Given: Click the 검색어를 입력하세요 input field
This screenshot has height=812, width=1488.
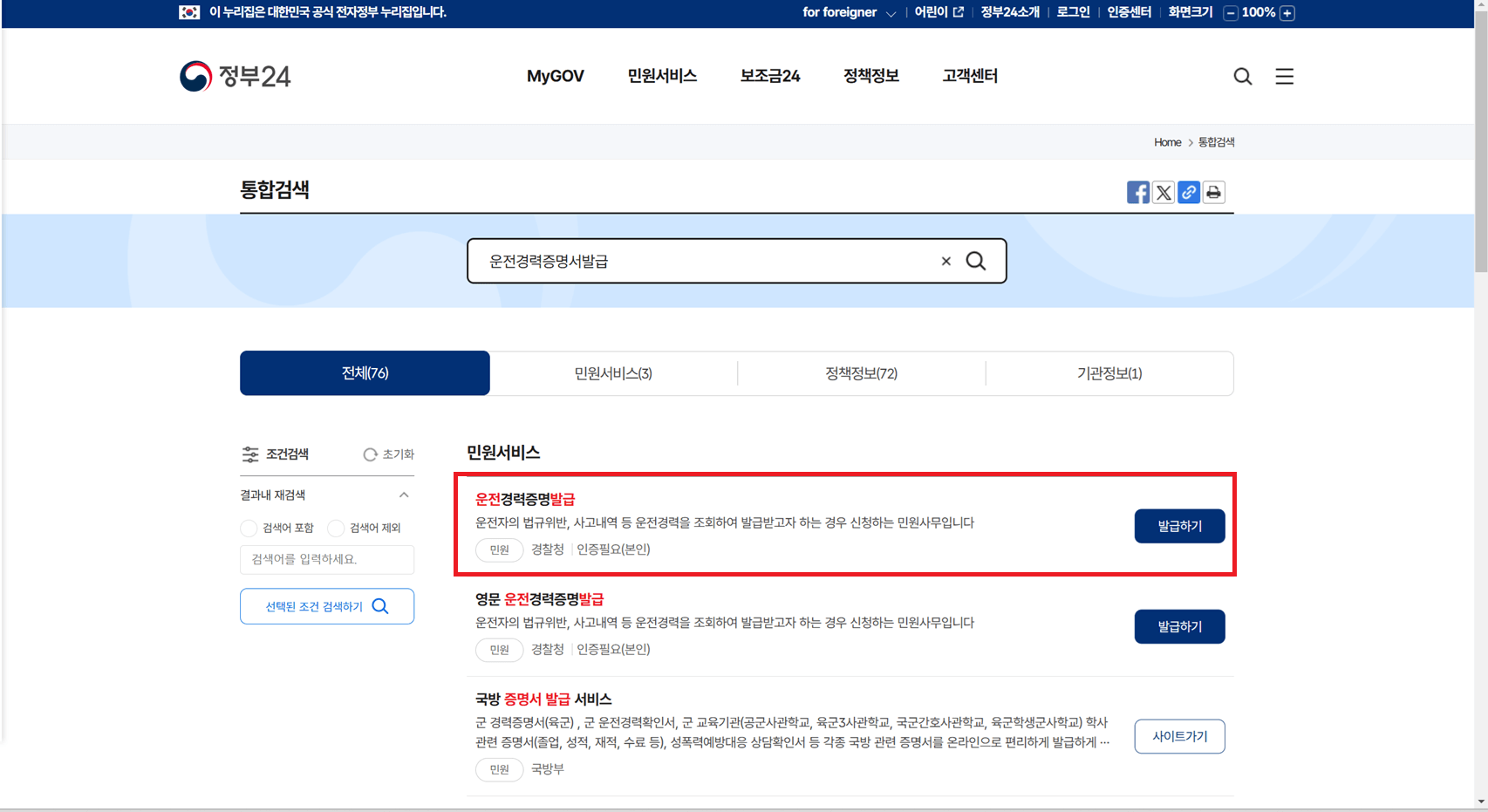Looking at the screenshot, I should pos(326,559).
